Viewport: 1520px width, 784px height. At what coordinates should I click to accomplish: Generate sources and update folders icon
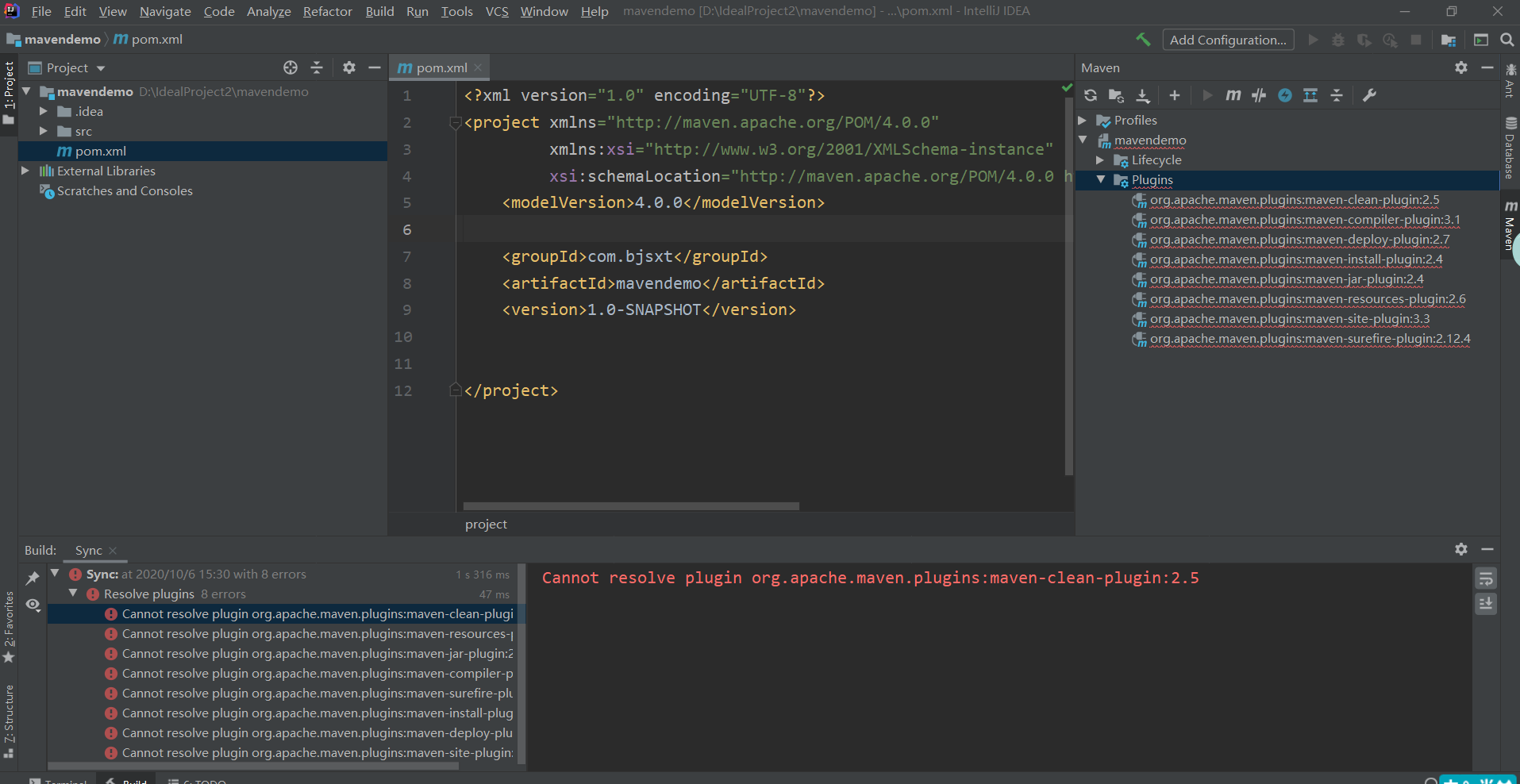point(1116,95)
